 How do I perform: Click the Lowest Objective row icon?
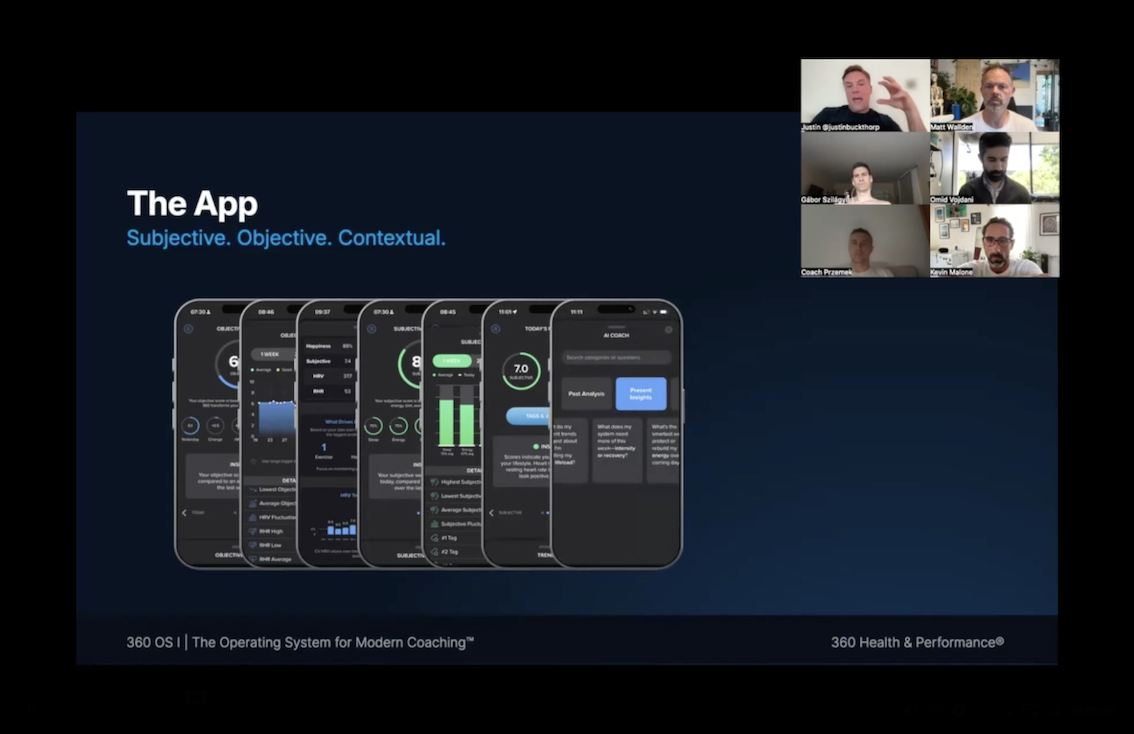pos(252,490)
